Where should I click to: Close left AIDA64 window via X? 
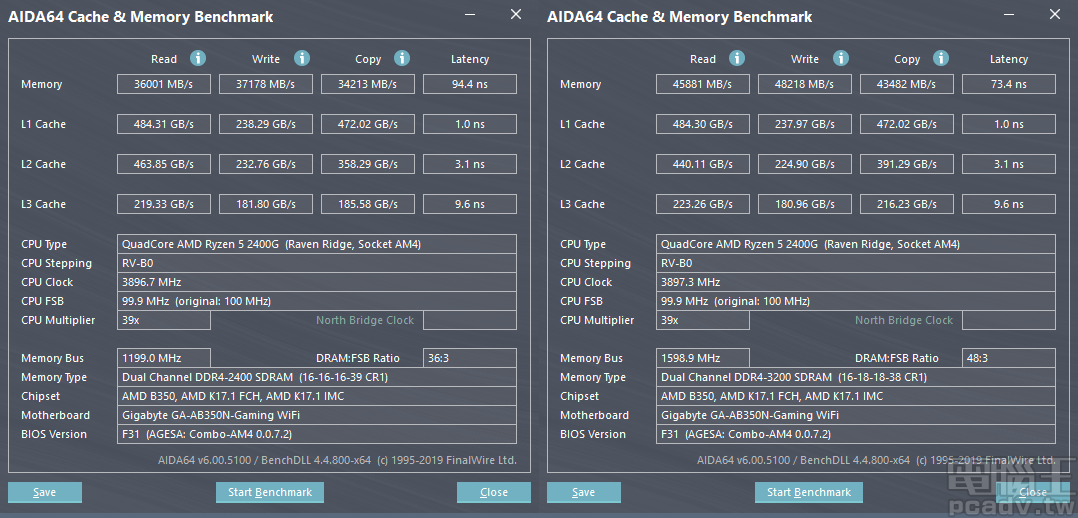point(516,14)
